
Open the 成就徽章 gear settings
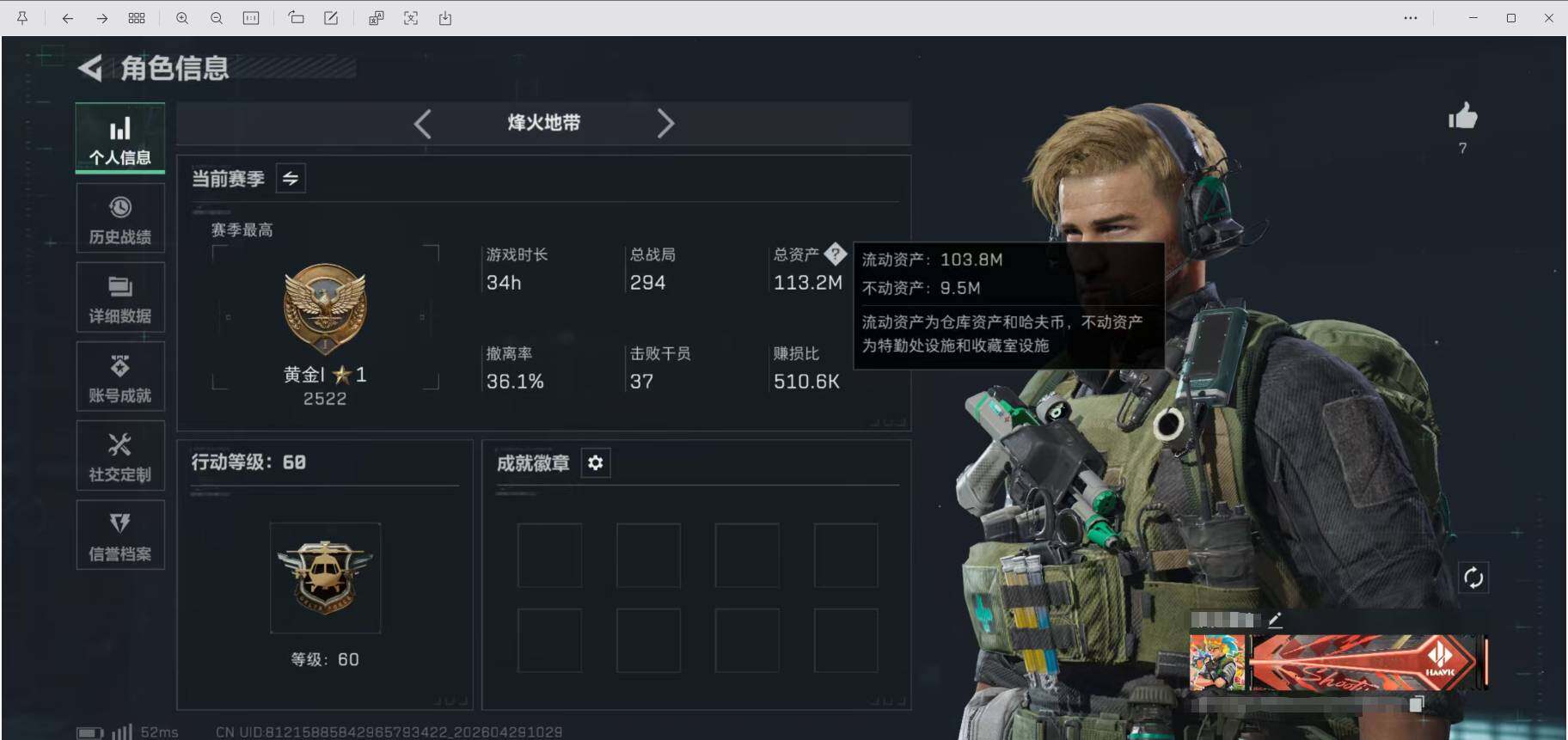[596, 463]
